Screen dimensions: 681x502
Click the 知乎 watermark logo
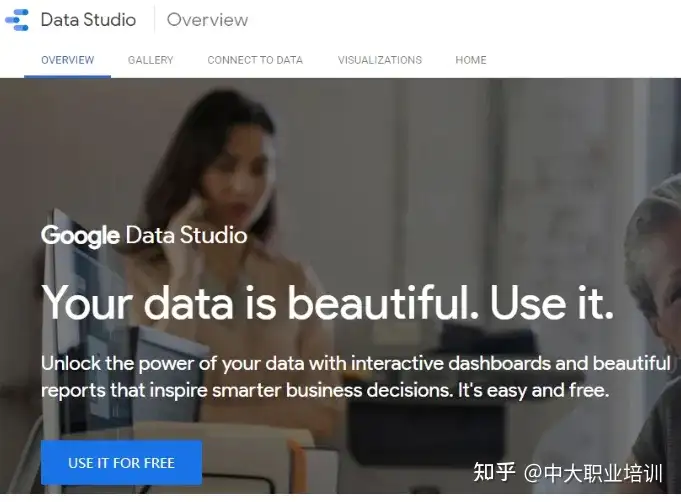point(495,472)
